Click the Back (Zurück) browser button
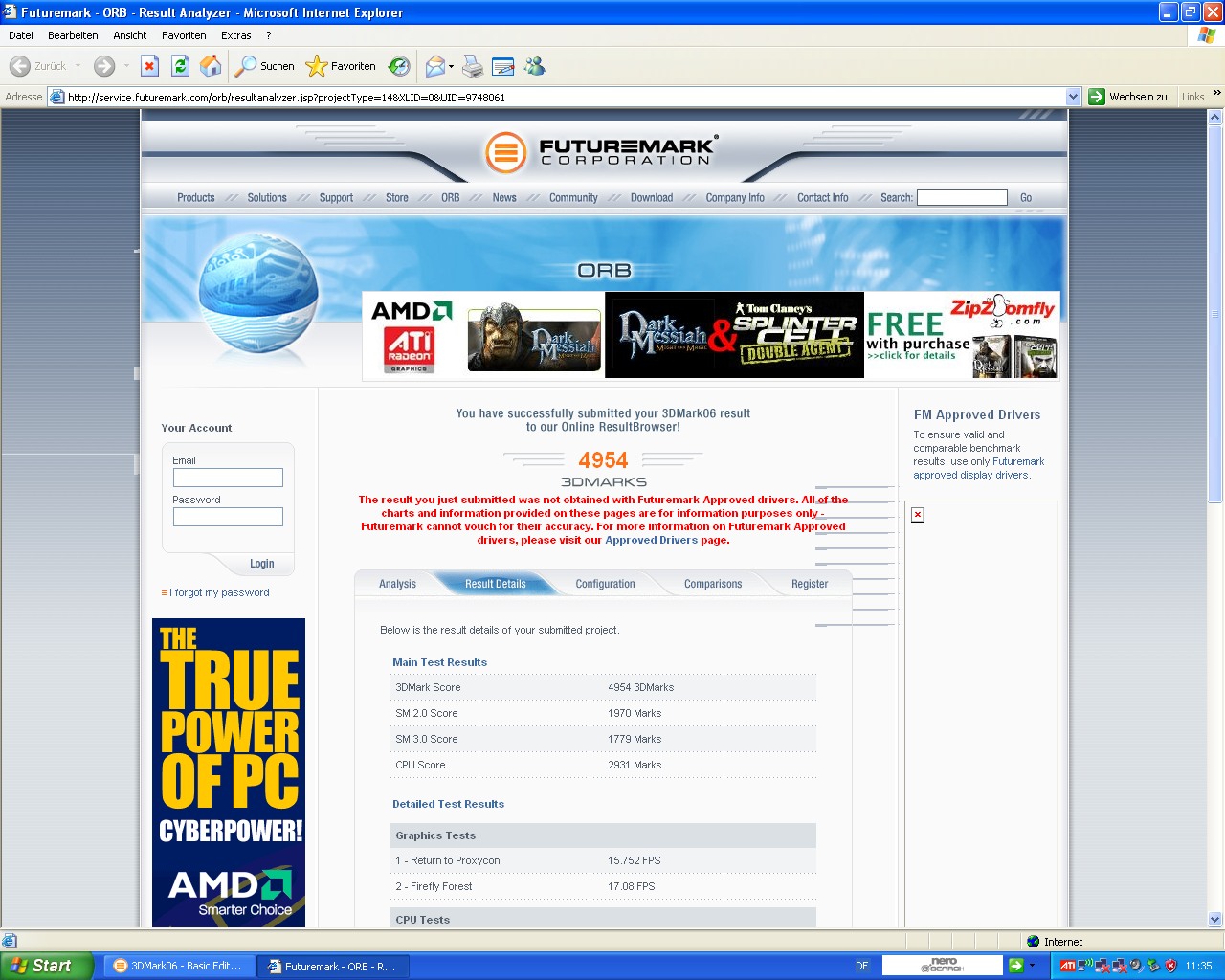The width and height of the screenshot is (1225, 980). [38, 66]
